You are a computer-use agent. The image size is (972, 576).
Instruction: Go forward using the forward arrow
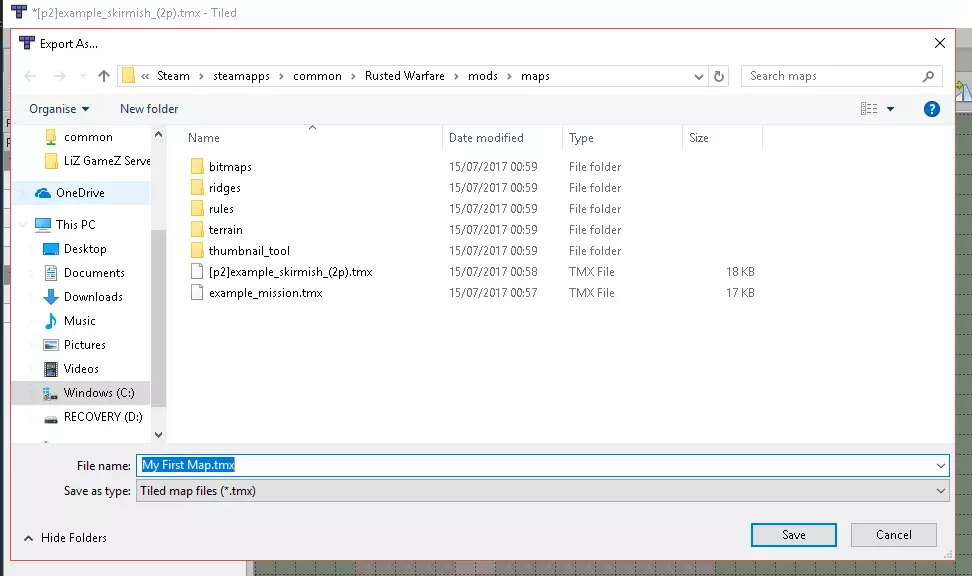click(x=60, y=76)
